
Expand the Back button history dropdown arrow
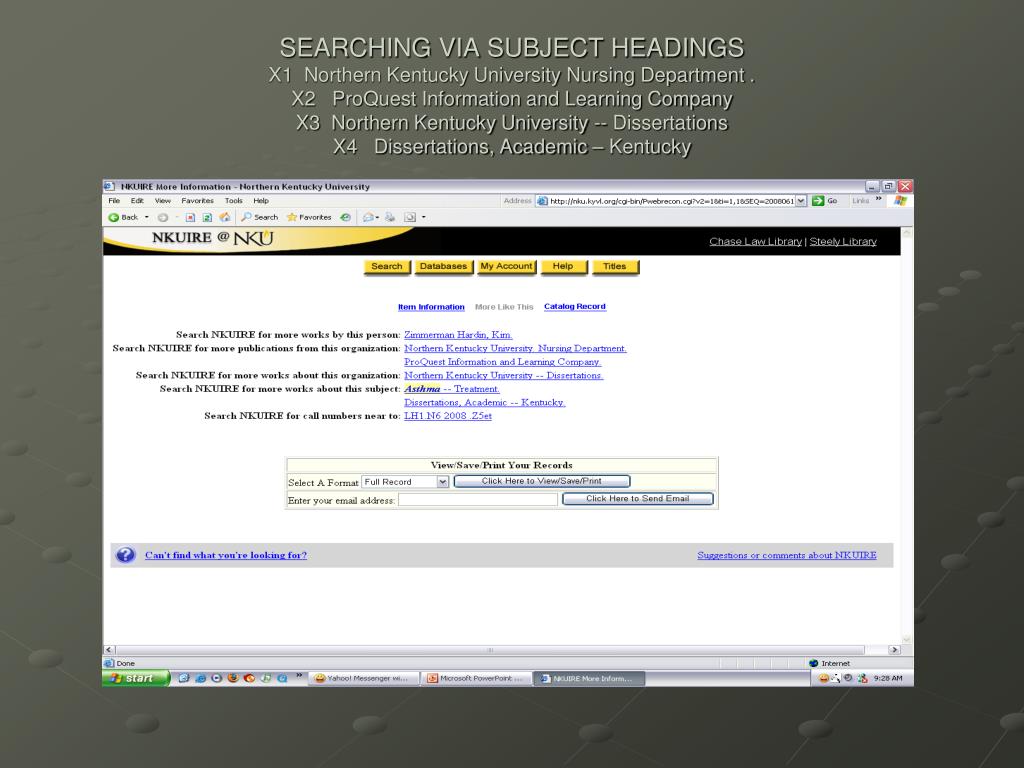147,217
